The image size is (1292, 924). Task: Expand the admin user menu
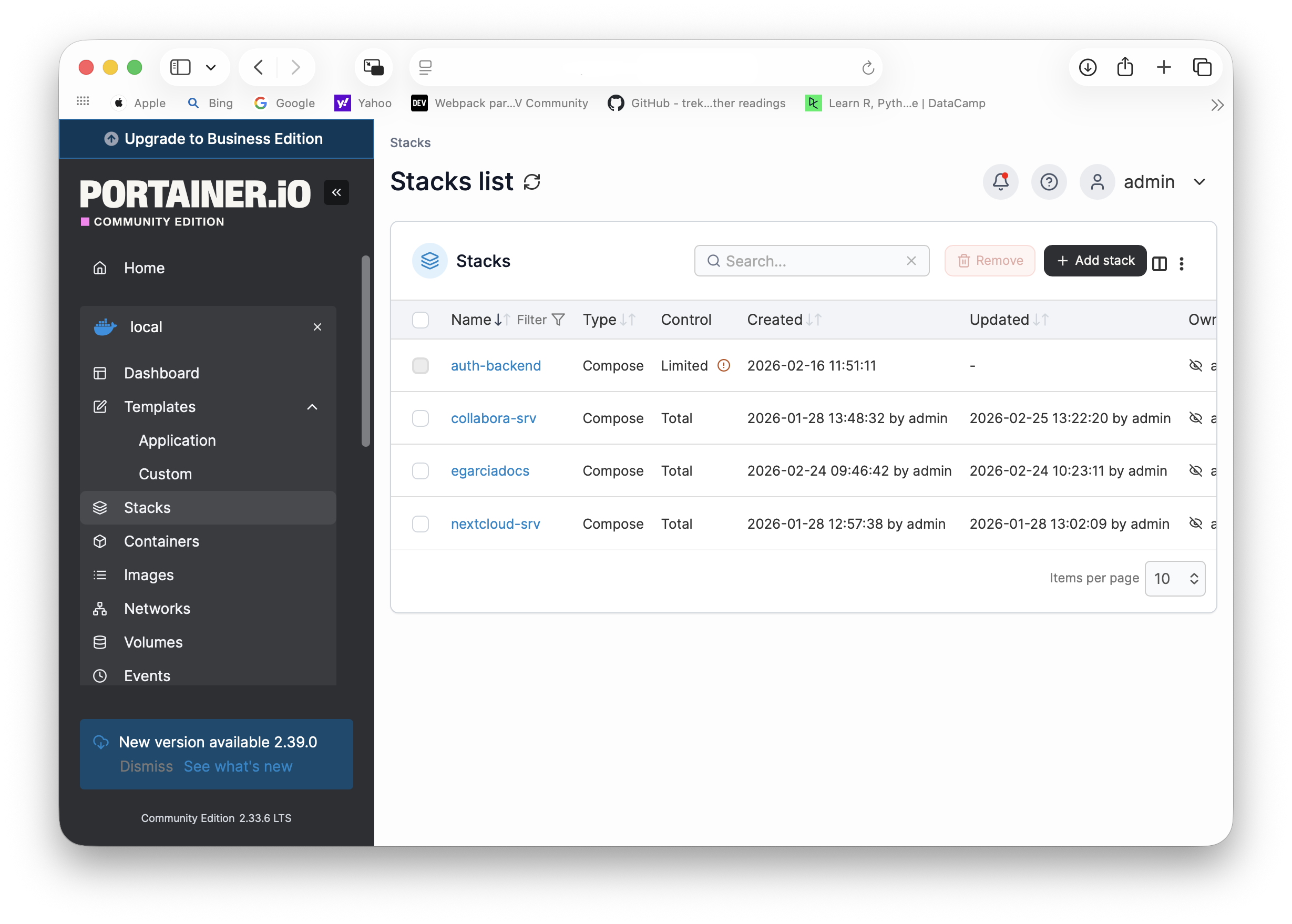(1199, 182)
